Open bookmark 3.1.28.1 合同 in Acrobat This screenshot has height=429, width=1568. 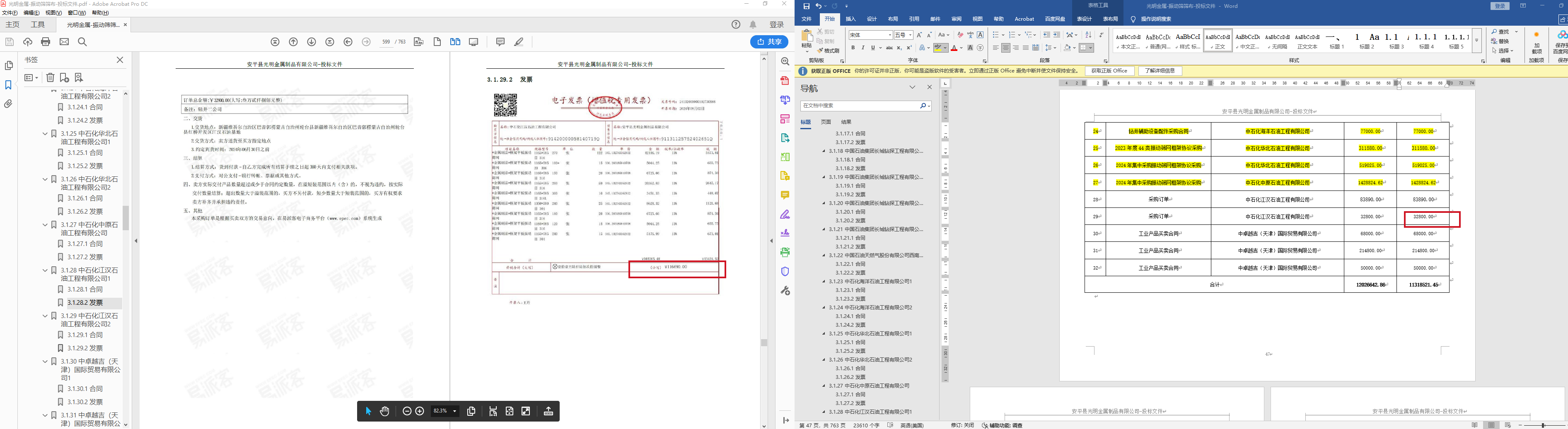pos(85,289)
